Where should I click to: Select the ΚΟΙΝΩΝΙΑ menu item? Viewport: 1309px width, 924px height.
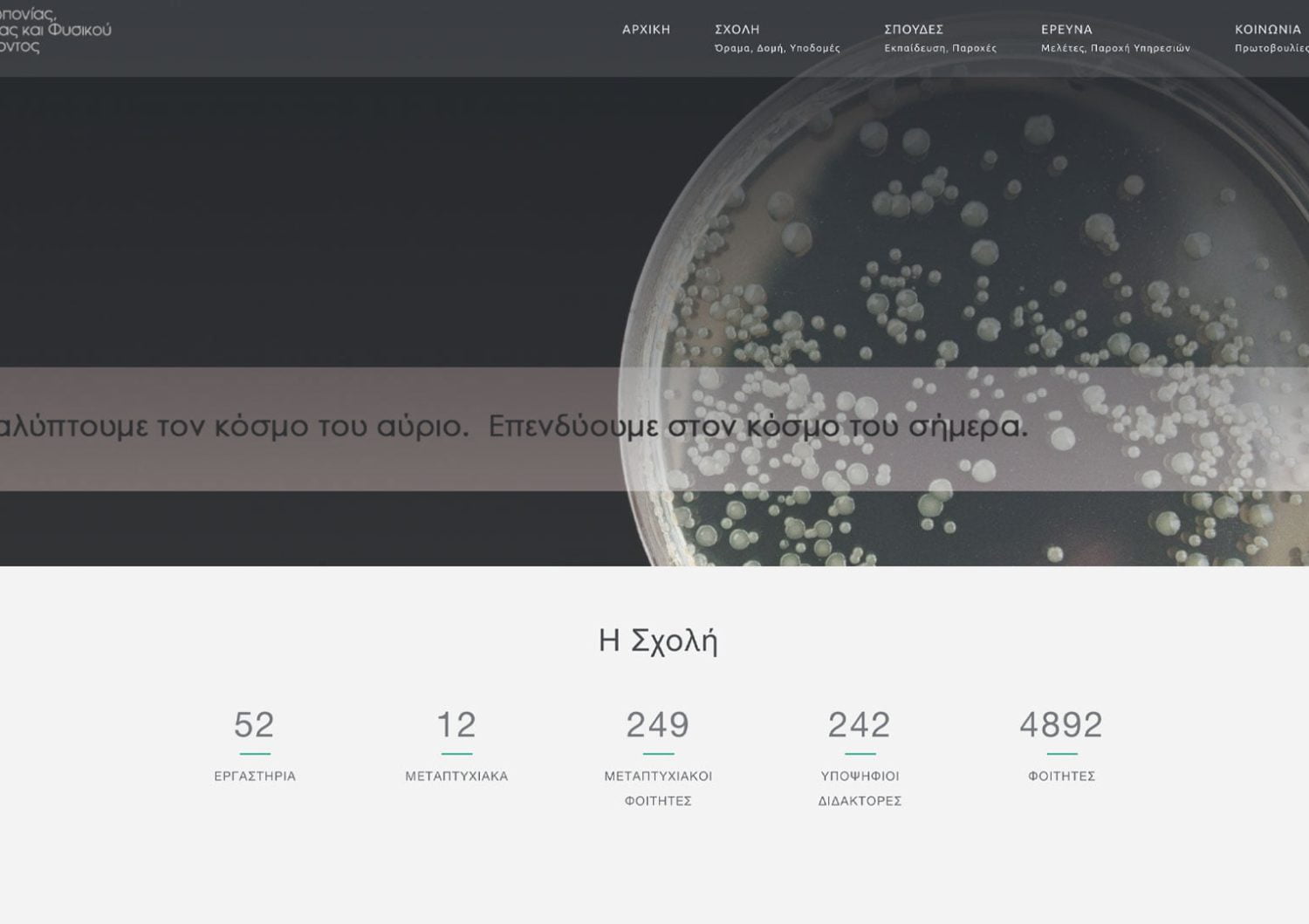coord(1267,30)
